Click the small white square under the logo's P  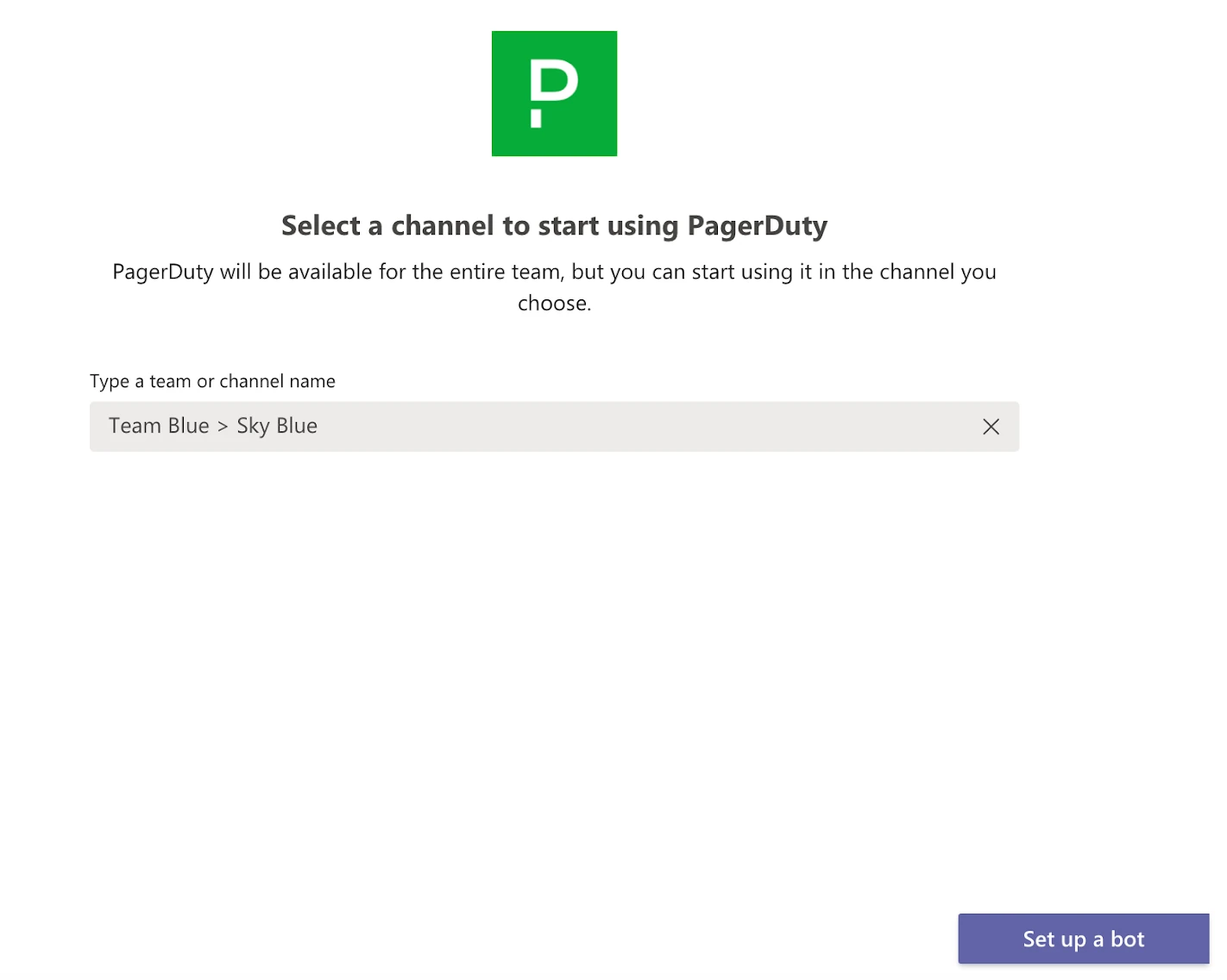coord(537,118)
